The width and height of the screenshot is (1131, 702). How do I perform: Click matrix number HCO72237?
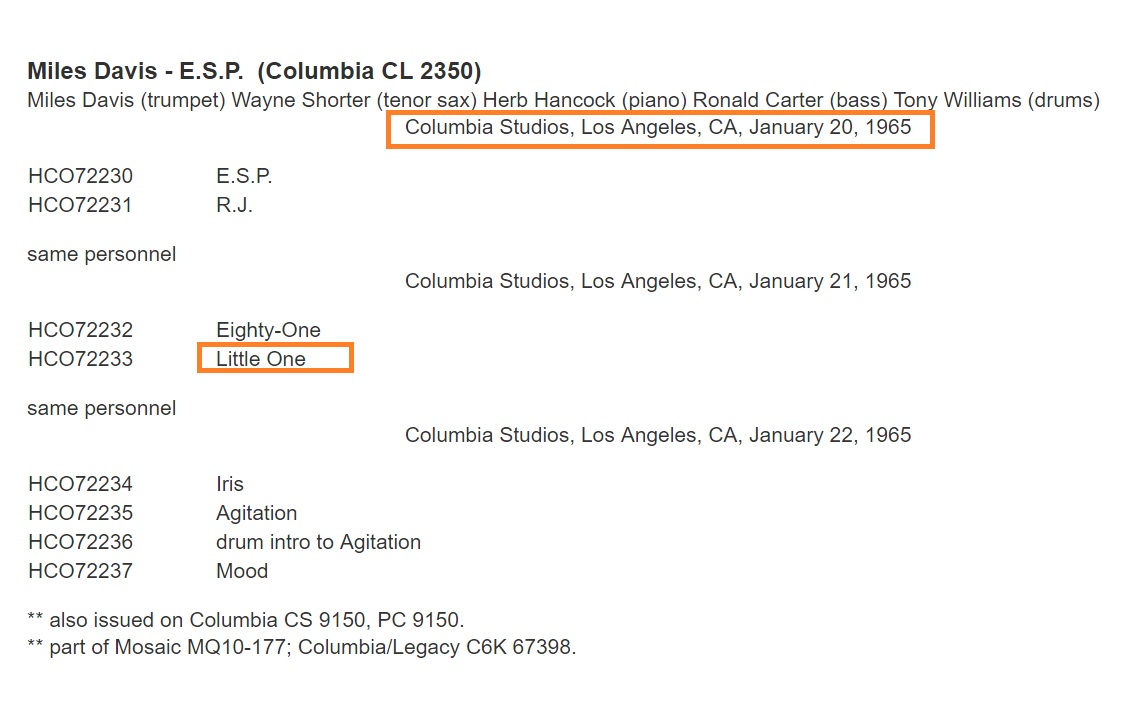pos(80,571)
